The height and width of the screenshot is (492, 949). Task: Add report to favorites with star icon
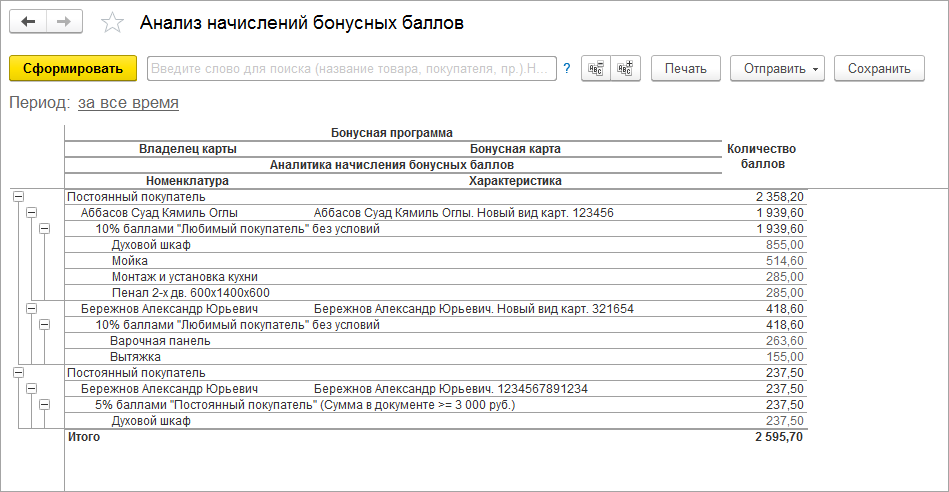[x=113, y=23]
